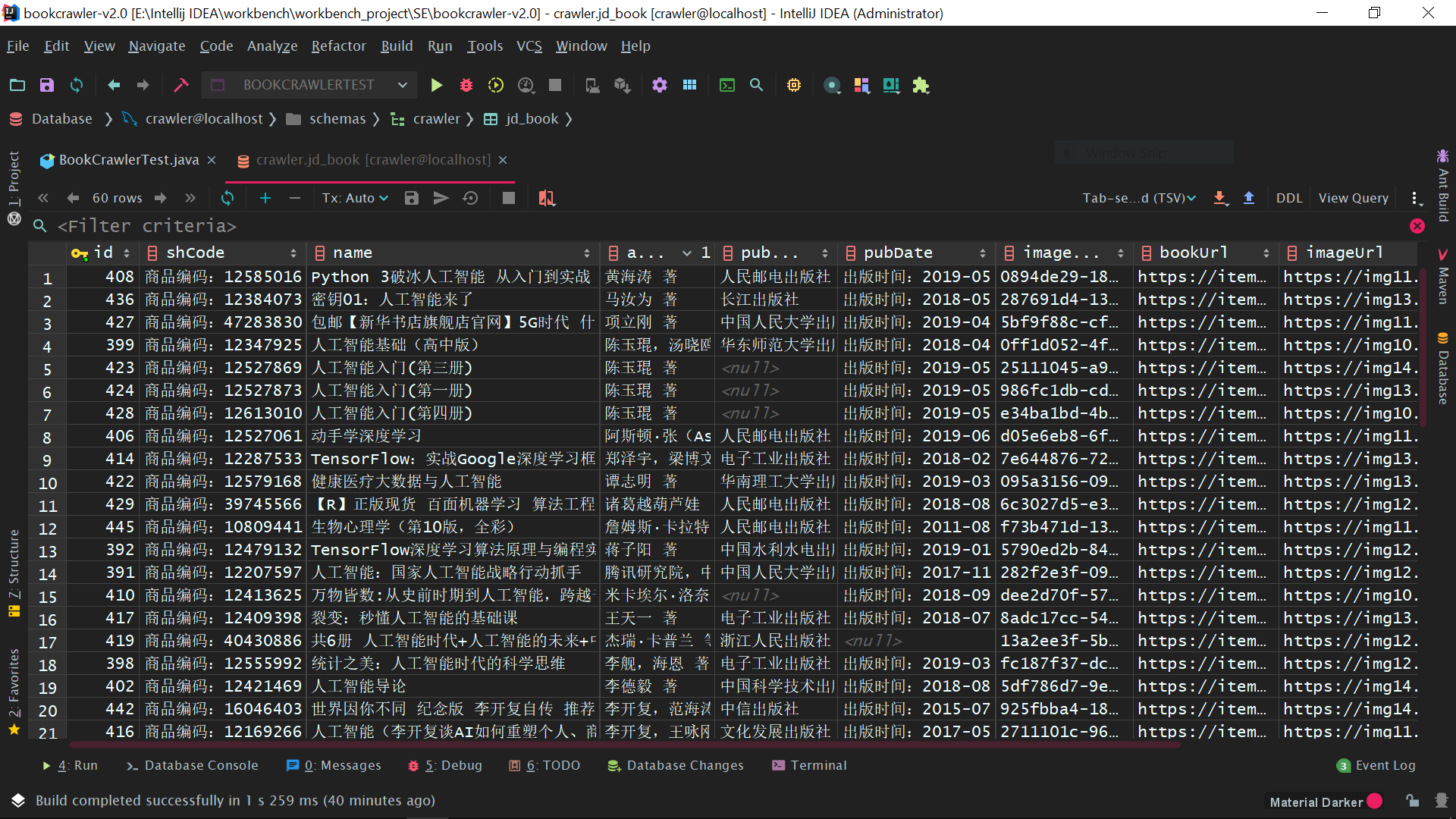
Task: Toggle sort order on the shCode column
Action: [x=293, y=253]
